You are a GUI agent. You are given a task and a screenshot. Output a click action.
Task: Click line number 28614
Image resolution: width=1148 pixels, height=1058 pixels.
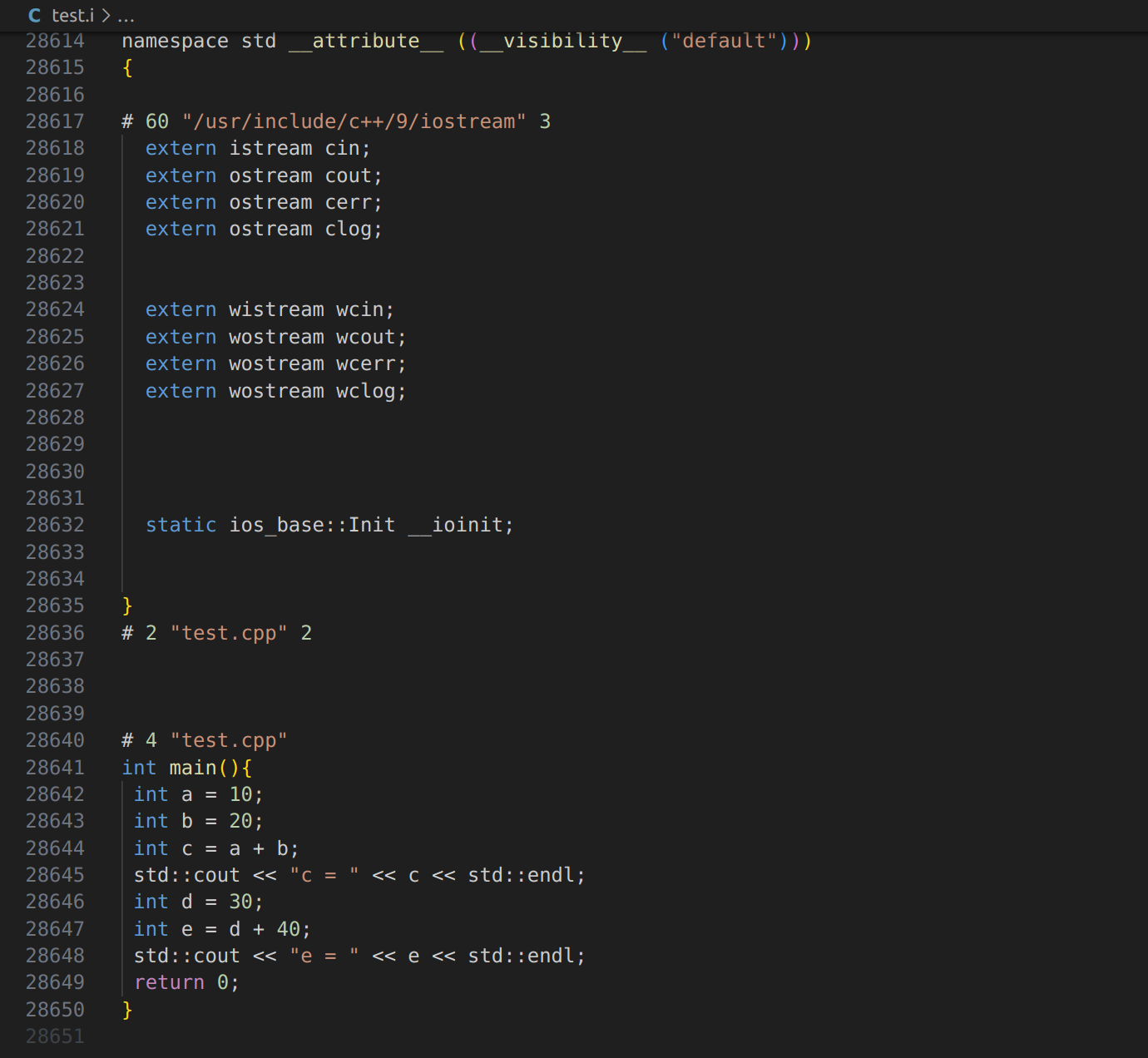[55, 40]
